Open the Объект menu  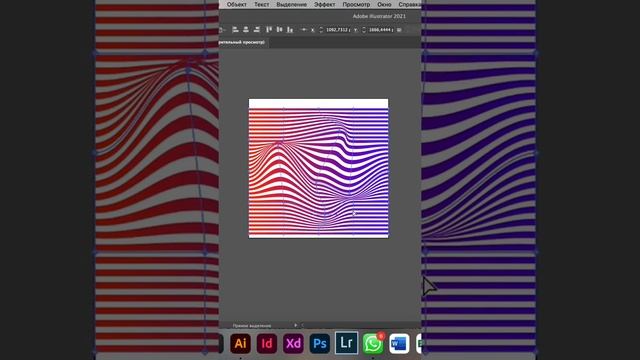click(236, 4)
